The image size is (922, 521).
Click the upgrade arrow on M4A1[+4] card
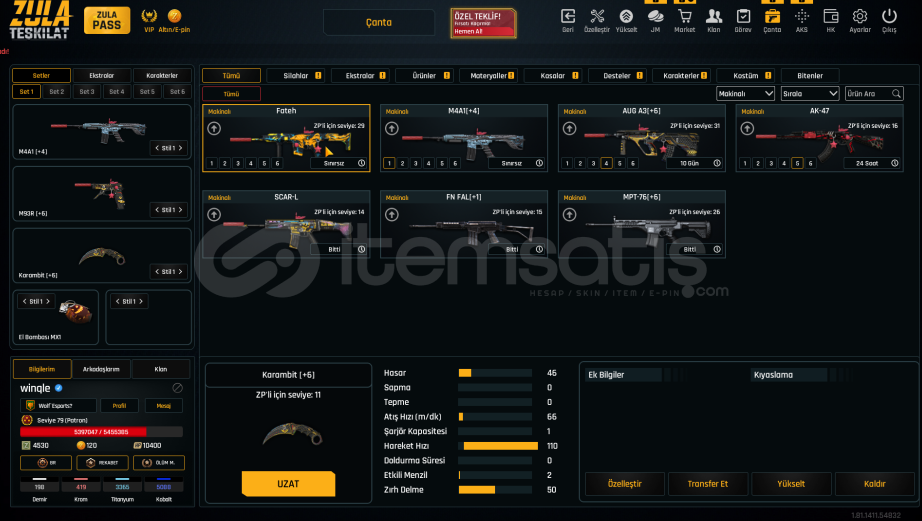click(392, 128)
